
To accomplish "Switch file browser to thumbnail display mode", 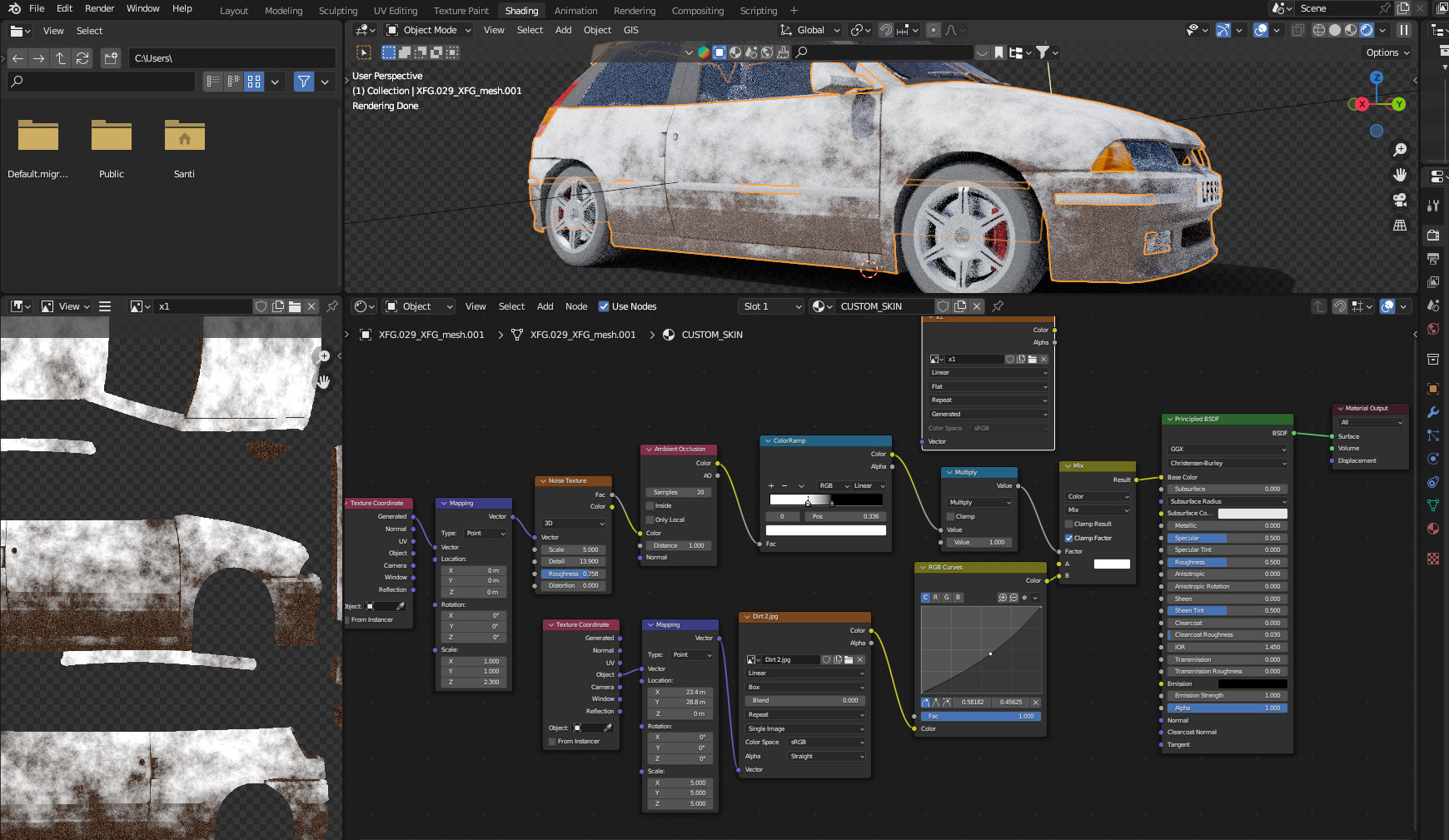I will (x=254, y=82).
